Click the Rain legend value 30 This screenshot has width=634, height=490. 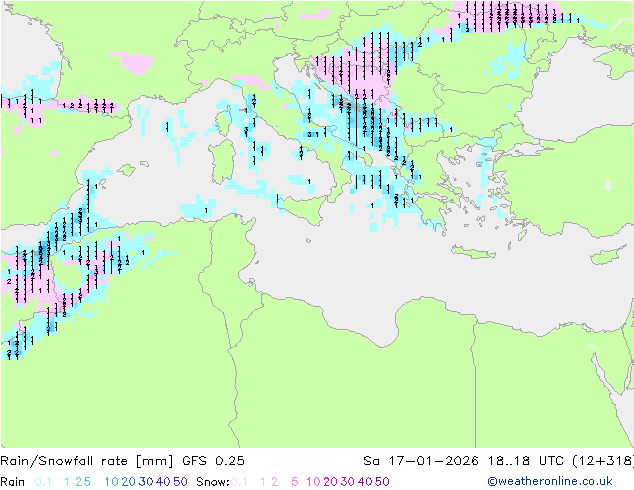pyautogui.click(x=146, y=482)
